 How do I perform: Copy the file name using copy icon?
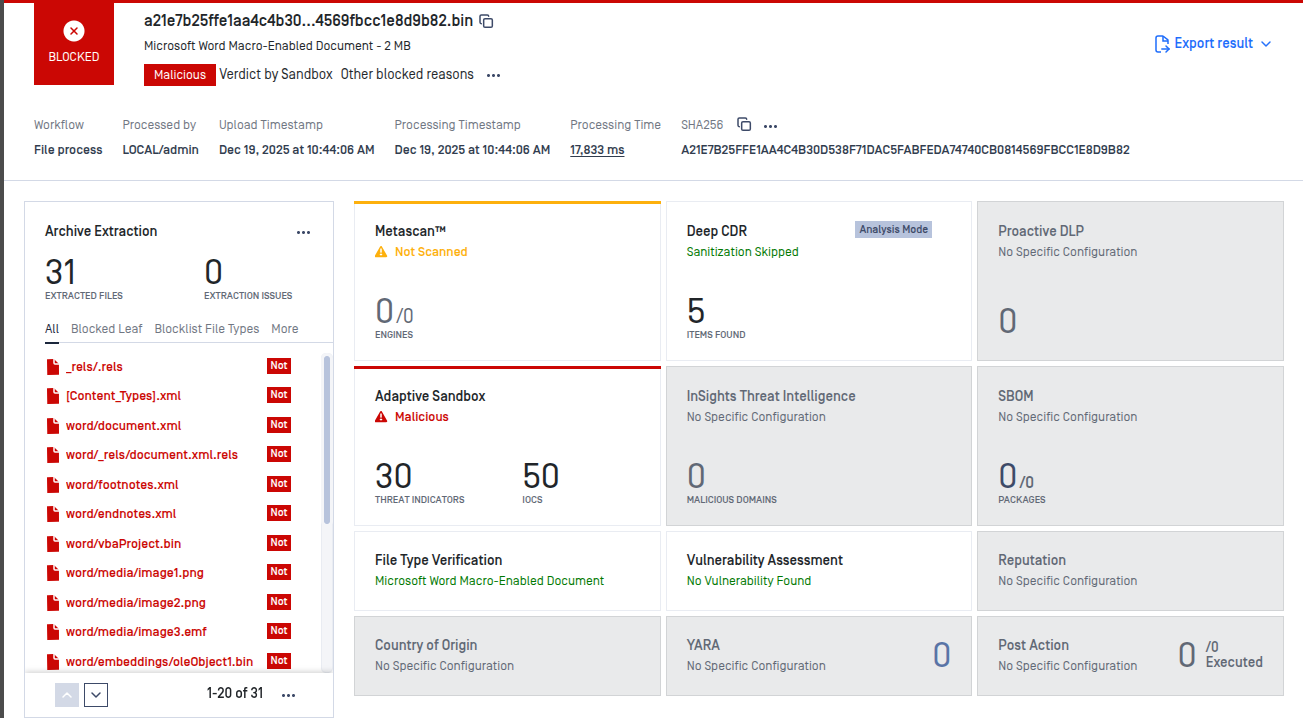(x=487, y=21)
